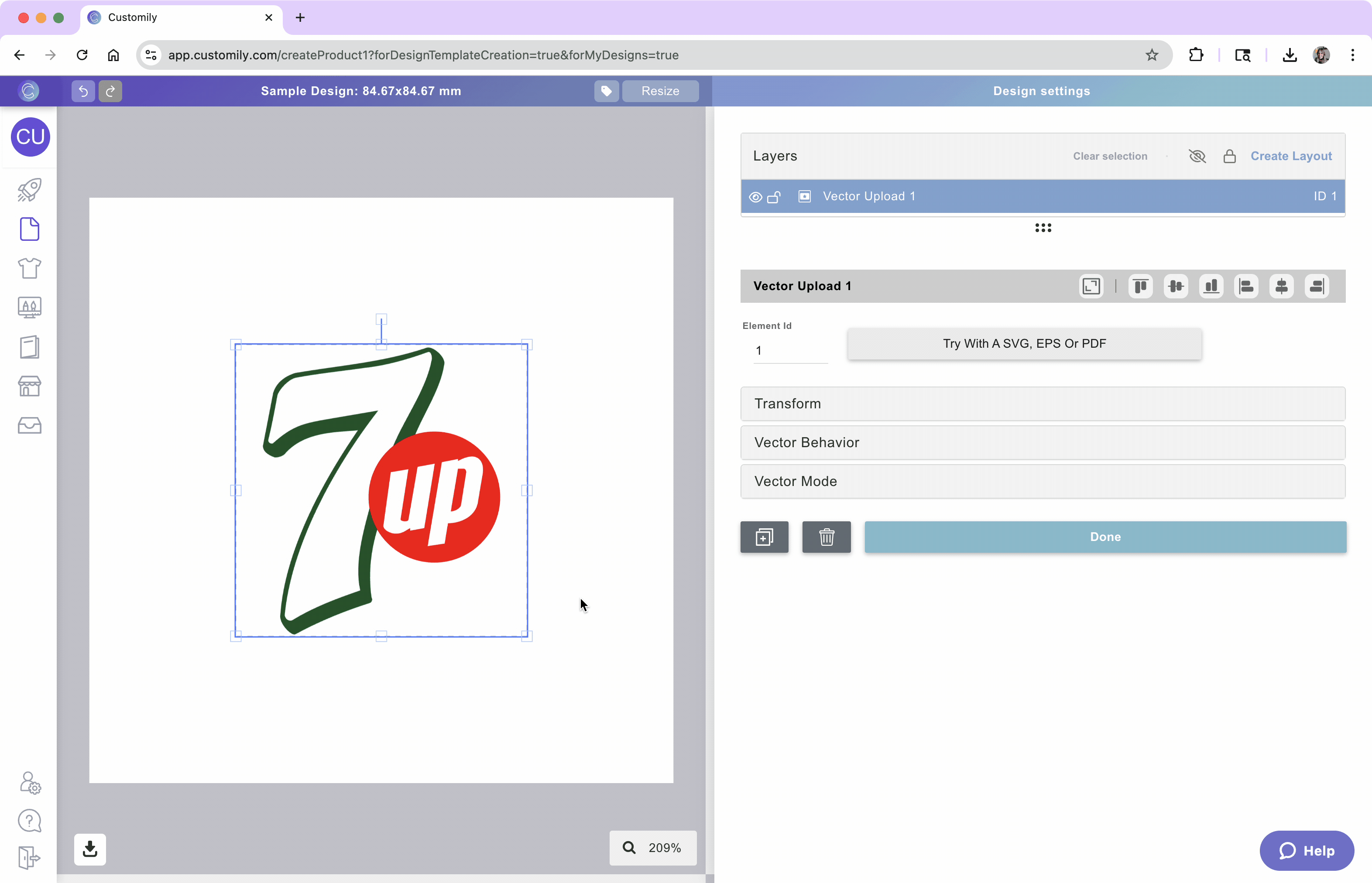Toggle visibility of Vector Upload 1 layer
Image resolution: width=1372 pixels, height=883 pixels.
click(x=755, y=197)
